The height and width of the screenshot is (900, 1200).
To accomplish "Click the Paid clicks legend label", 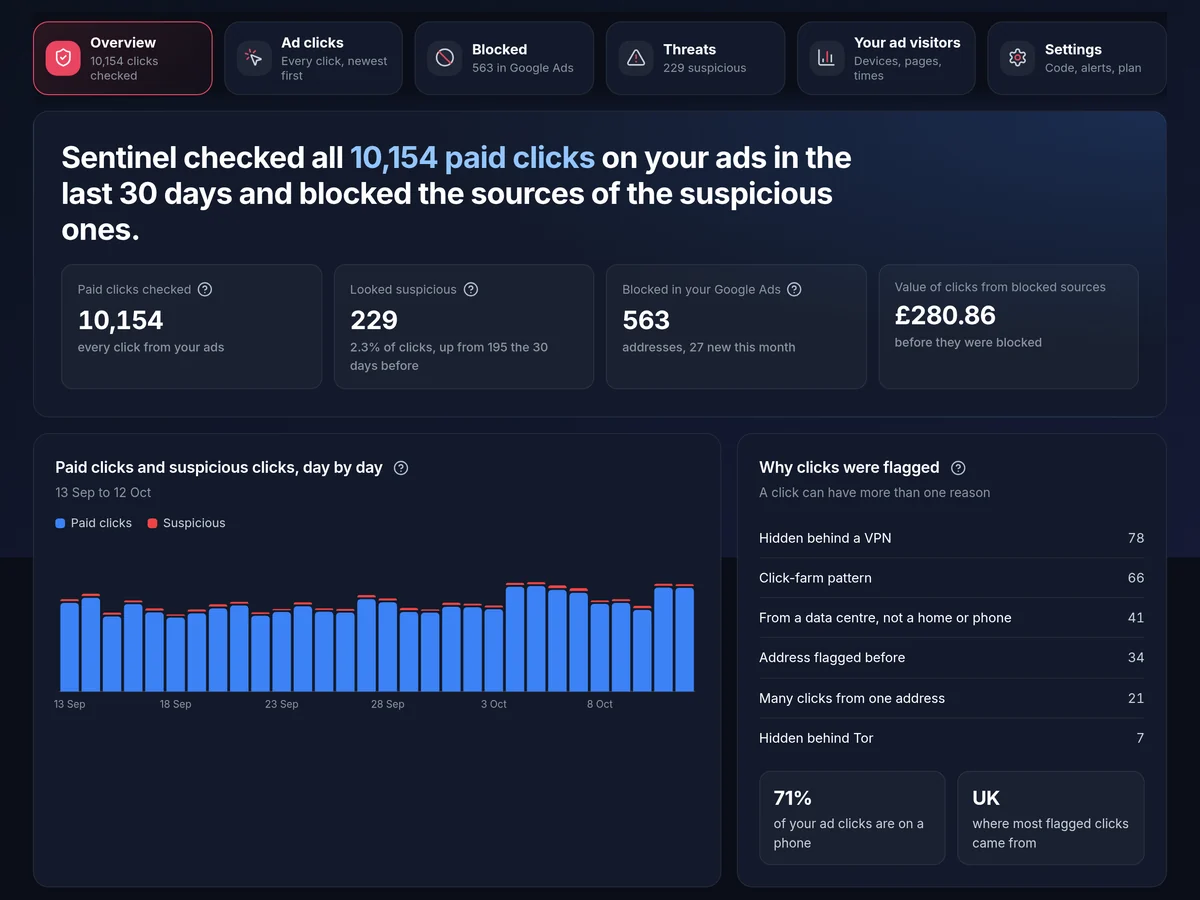I will [x=101, y=523].
